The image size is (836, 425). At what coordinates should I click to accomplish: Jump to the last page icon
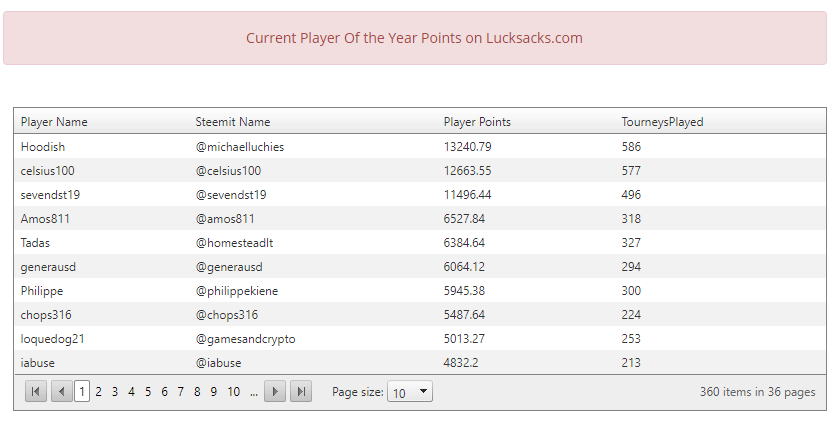tap(301, 391)
